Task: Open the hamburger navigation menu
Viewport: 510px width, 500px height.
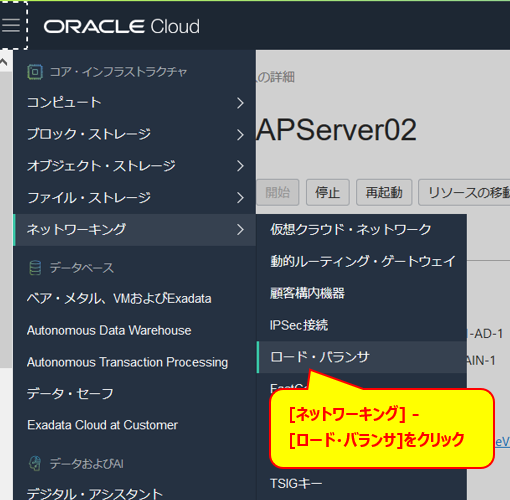Action: tap(11, 25)
